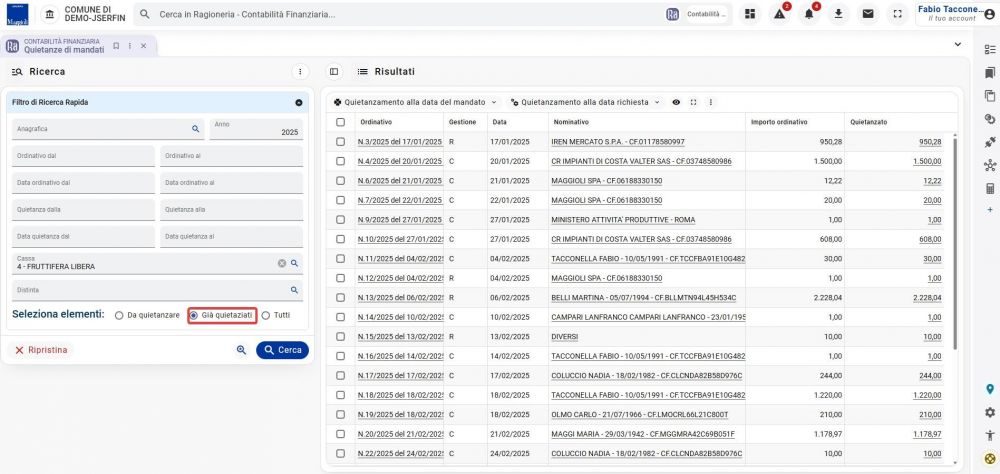1000x474 pixels.
Task: Click the global search magnifier icon
Action: (x=145, y=14)
